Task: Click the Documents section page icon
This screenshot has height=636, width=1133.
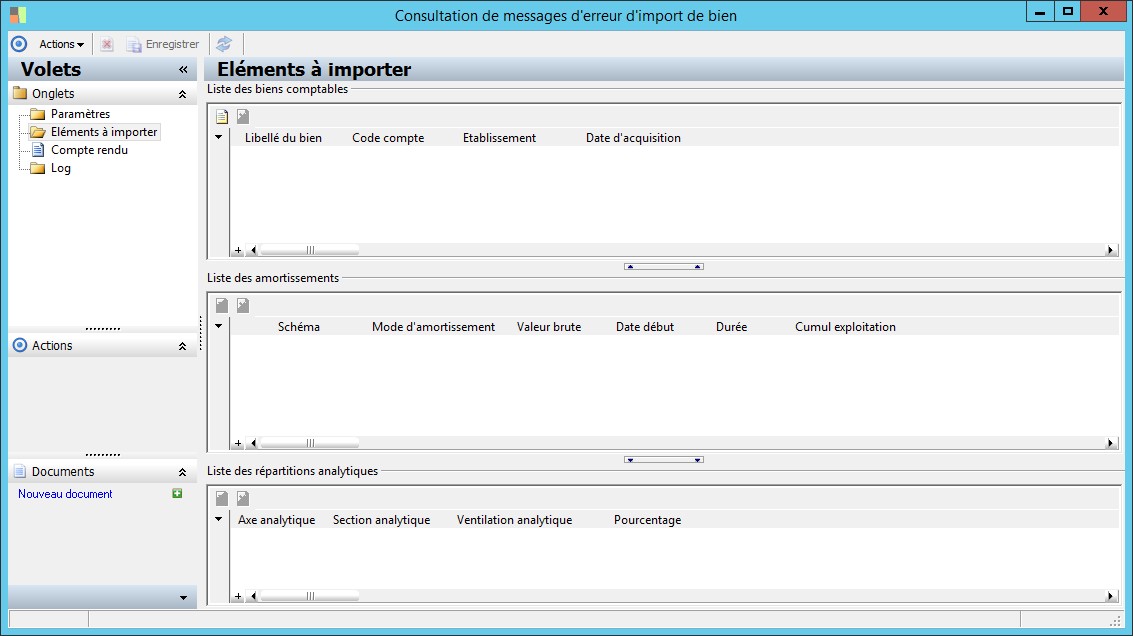Action: click(20, 471)
